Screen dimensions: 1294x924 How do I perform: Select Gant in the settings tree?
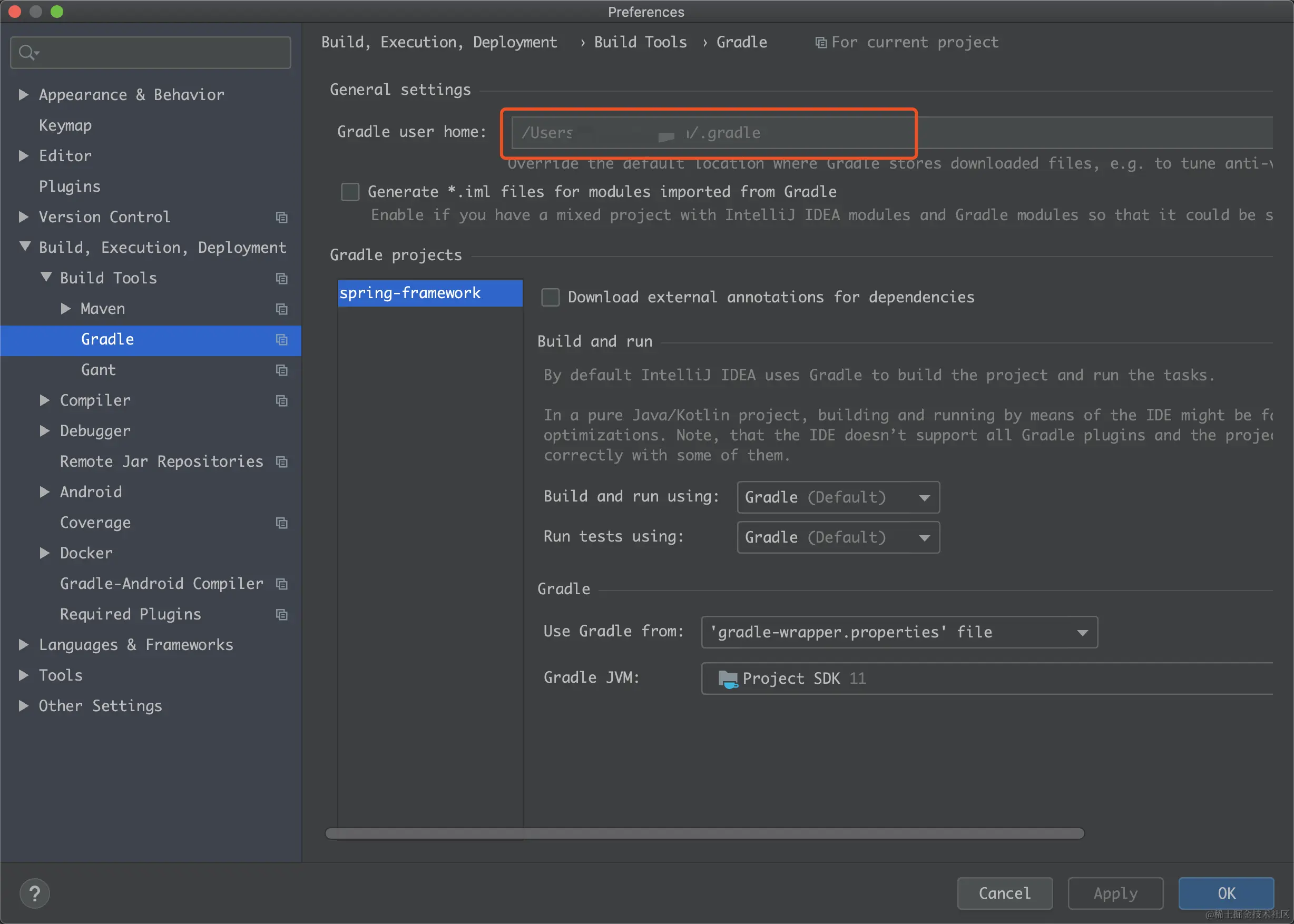99,370
